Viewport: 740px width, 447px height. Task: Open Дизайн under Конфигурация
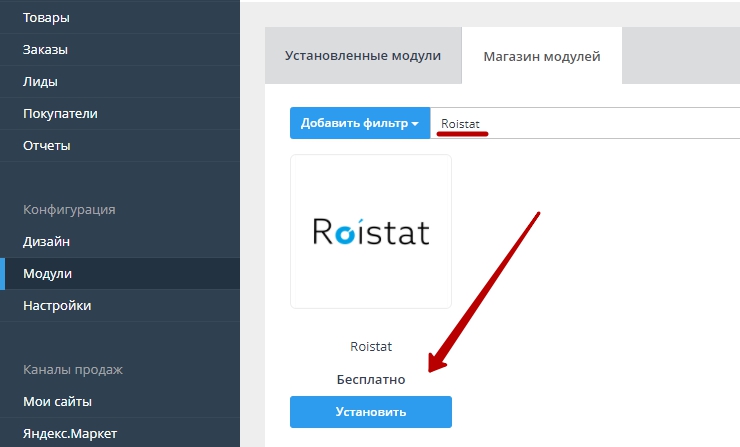(x=46, y=241)
